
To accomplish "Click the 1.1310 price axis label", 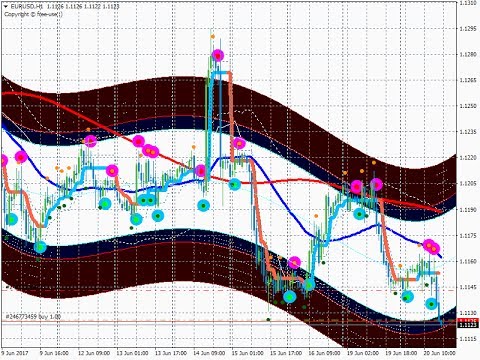I will coord(468,3).
